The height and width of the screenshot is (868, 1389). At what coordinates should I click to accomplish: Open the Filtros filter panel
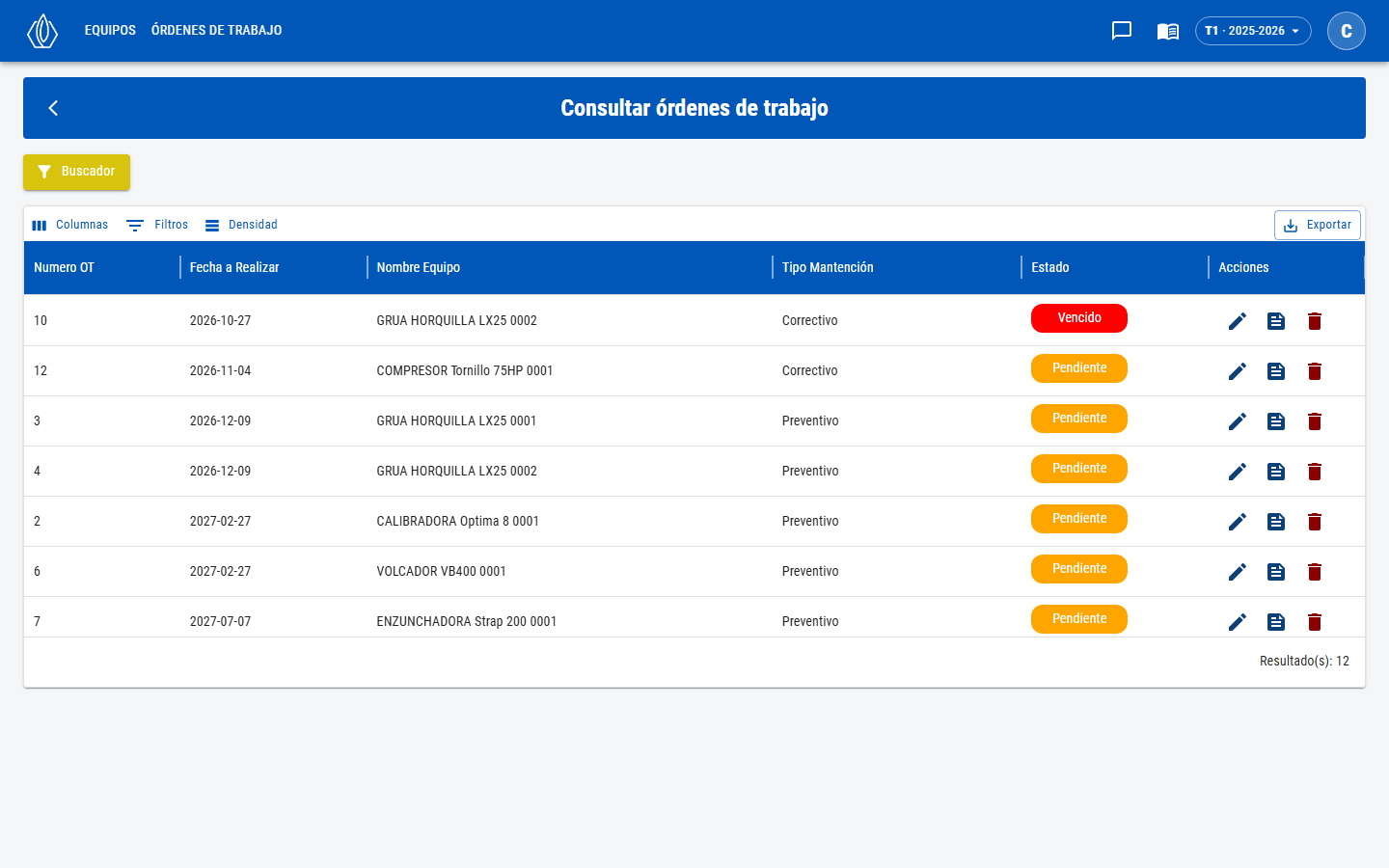(x=157, y=225)
